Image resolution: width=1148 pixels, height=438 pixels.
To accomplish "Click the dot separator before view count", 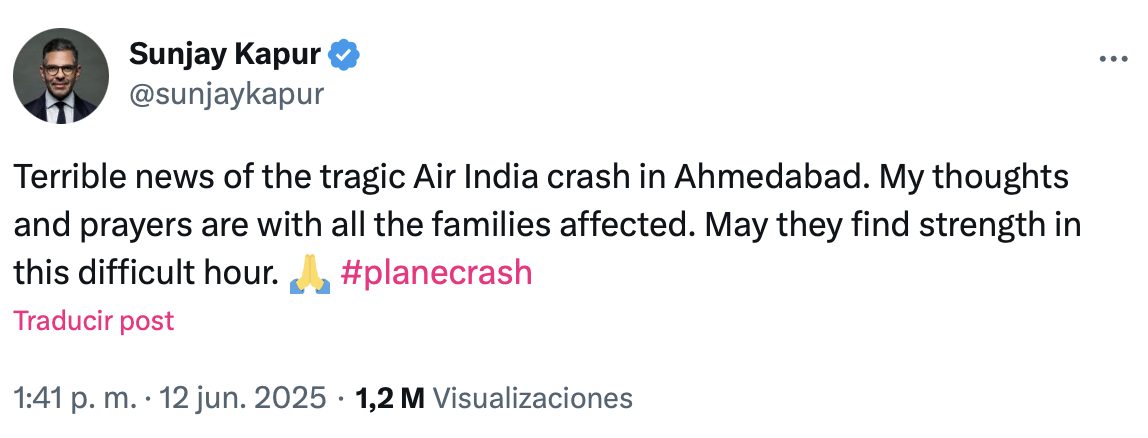I will pyautogui.click(x=342, y=398).
